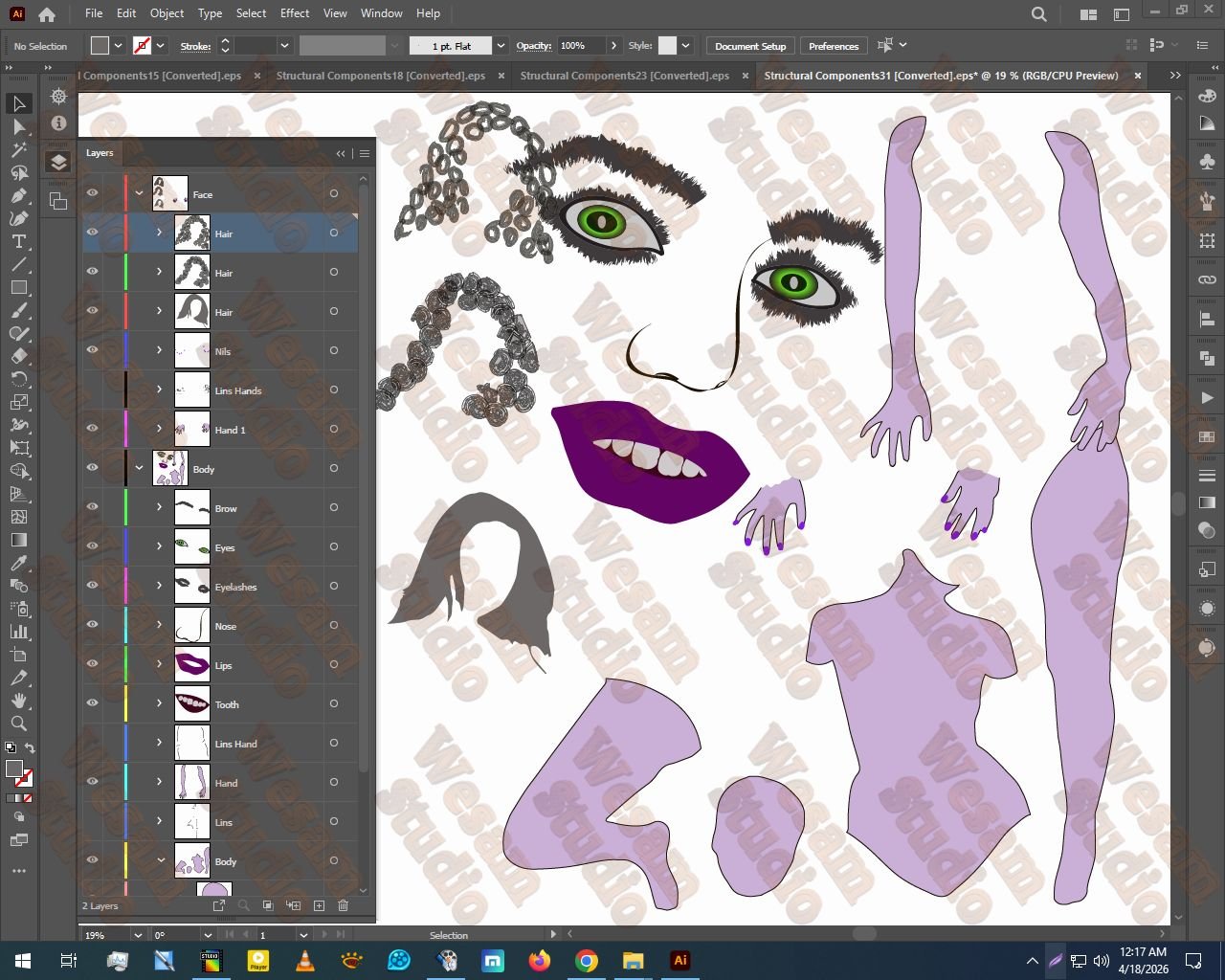The height and width of the screenshot is (980, 1225).
Task: Hide the Brow sublayer
Action: (x=93, y=507)
